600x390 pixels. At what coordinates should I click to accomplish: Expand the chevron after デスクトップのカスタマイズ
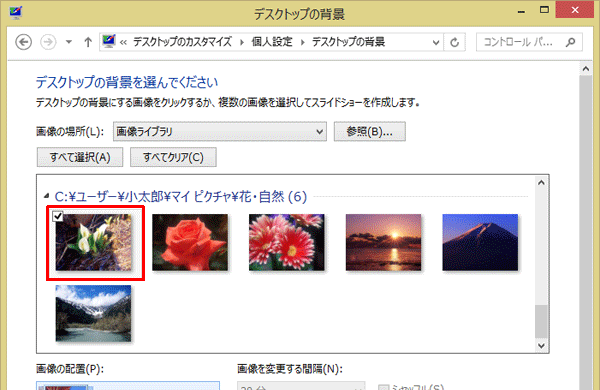242,42
